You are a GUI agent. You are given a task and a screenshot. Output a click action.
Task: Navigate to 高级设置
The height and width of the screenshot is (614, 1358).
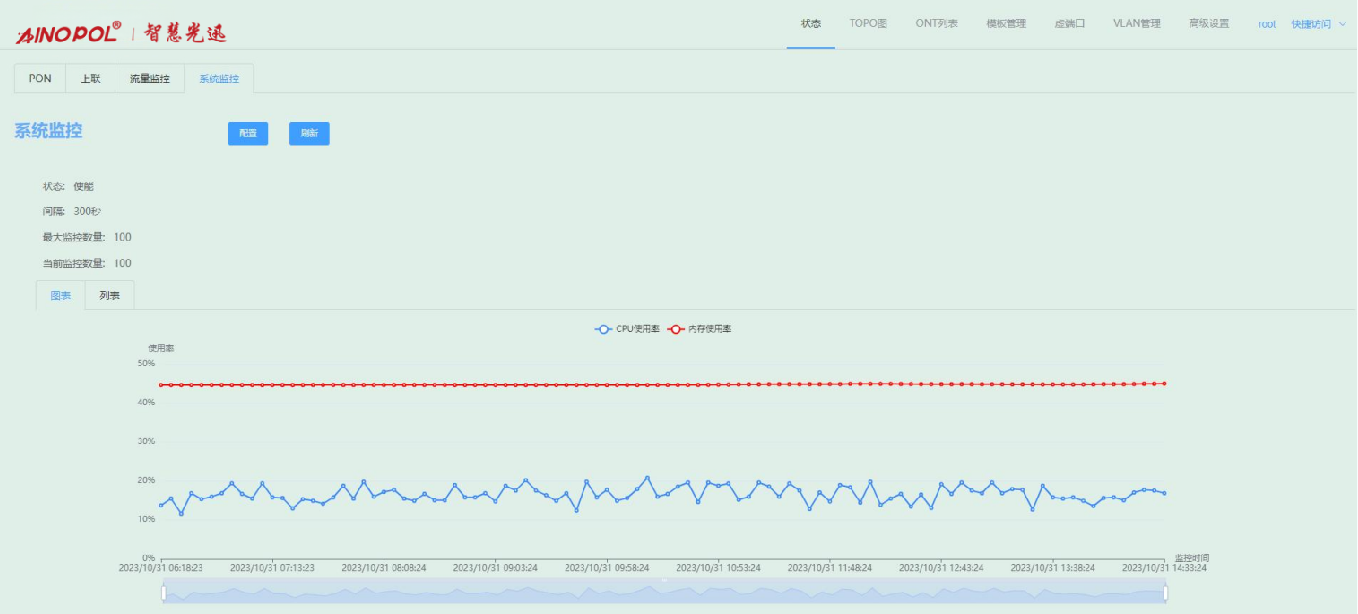click(x=1208, y=24)
